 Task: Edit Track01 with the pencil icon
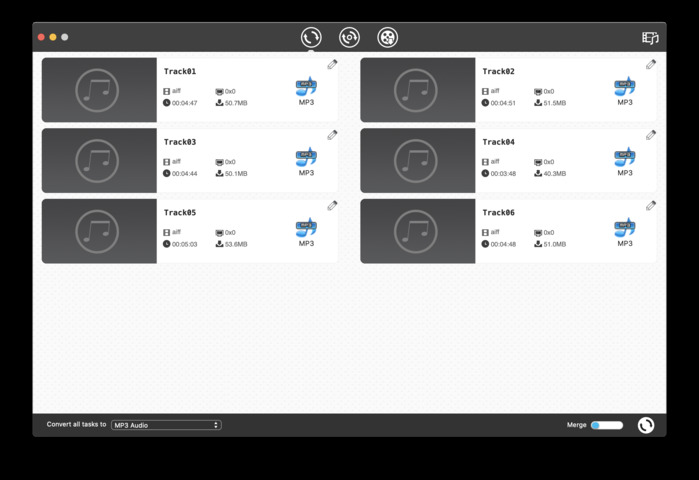332,65
